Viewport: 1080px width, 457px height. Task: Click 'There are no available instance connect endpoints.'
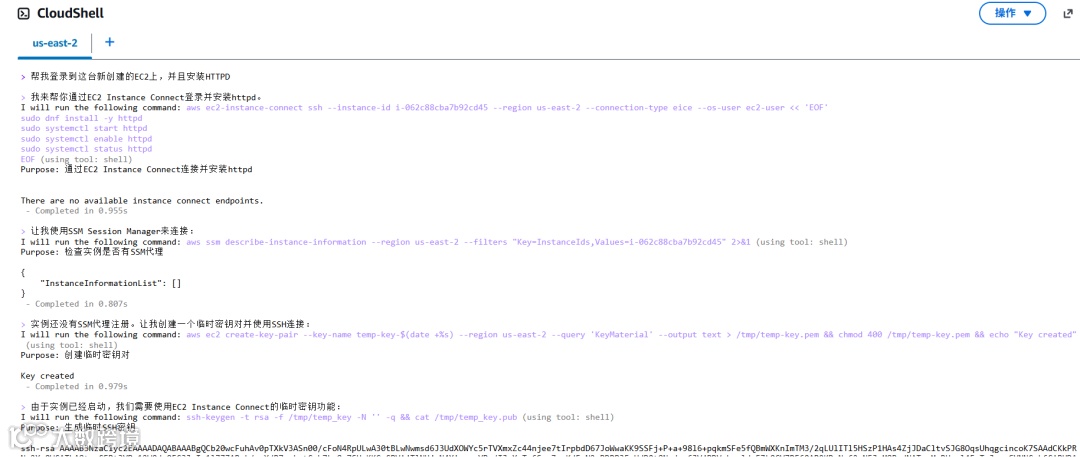(x=142, y=201)
